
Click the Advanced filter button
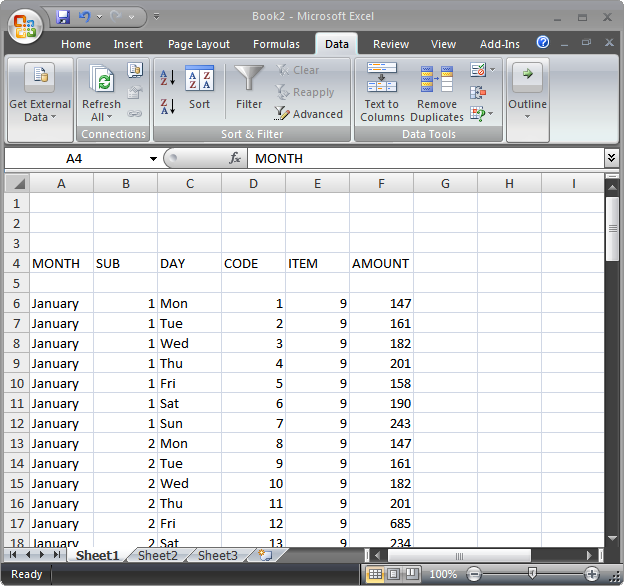click(309, 114)
